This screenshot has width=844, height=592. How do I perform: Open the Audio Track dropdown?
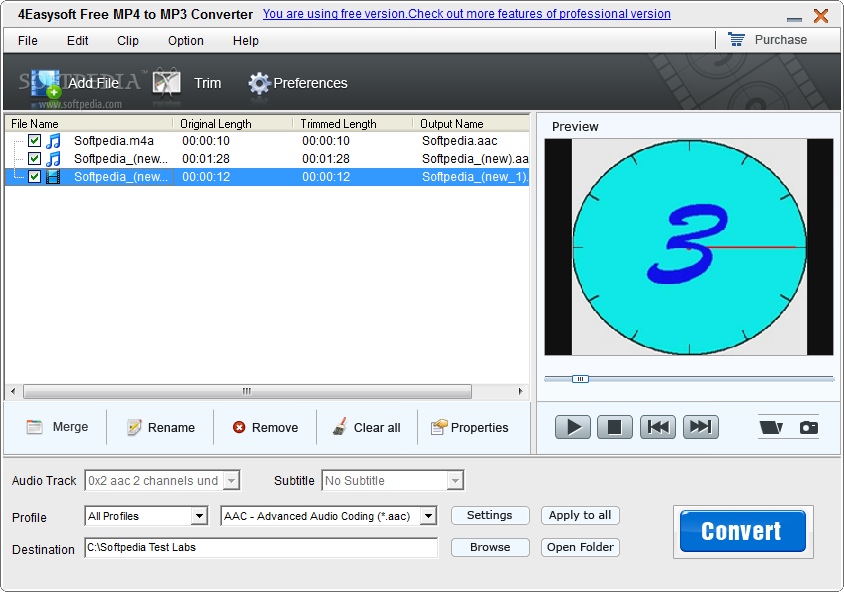point(231,481)
